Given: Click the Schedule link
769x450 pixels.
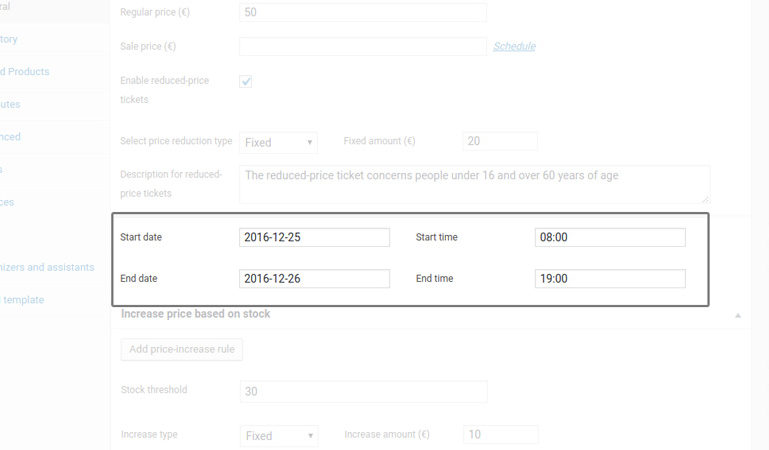Looking at the screenshot, I should tap(514, 46).
